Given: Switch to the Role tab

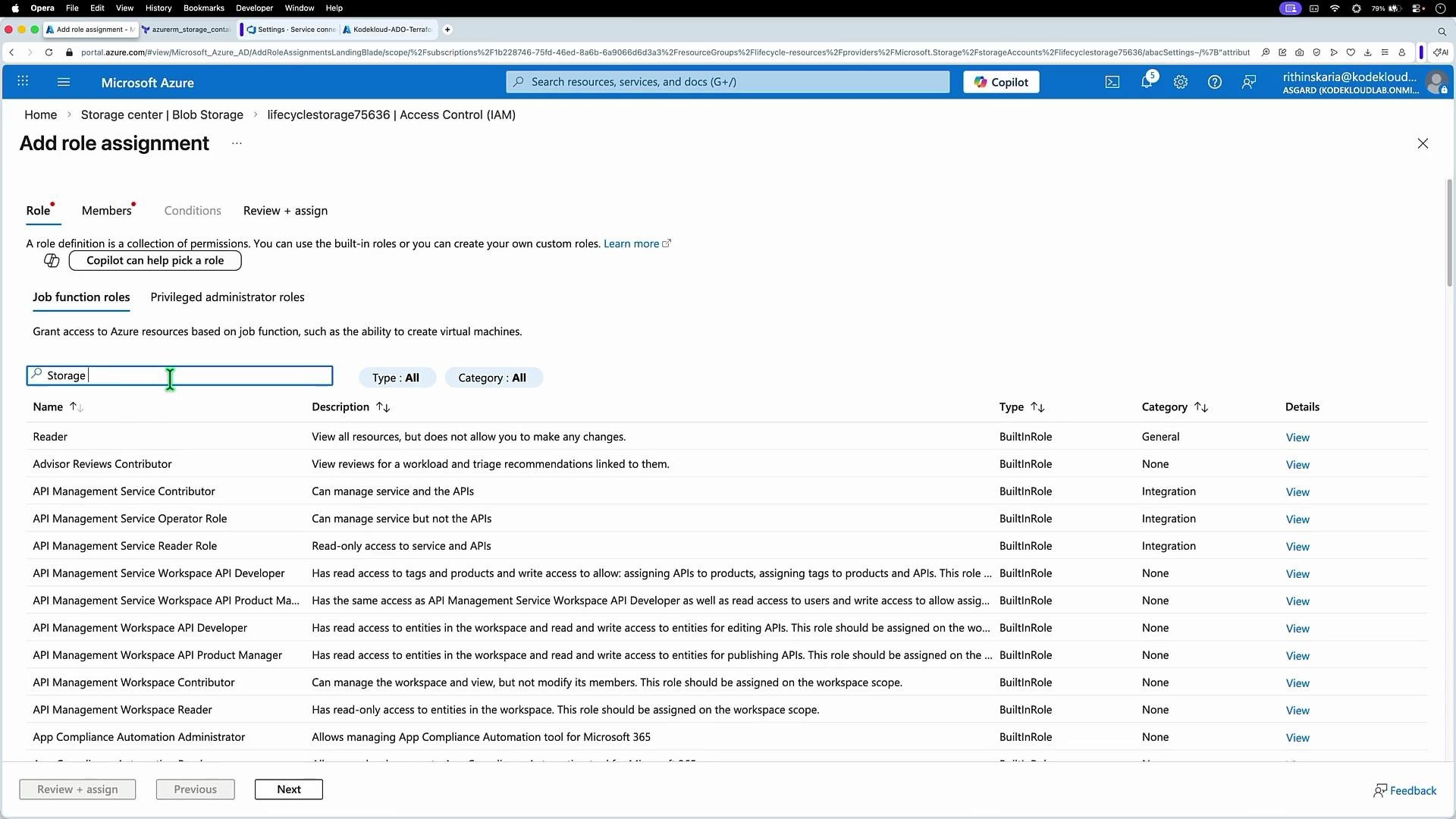Looking at the screenshot, I should (38, 211).
